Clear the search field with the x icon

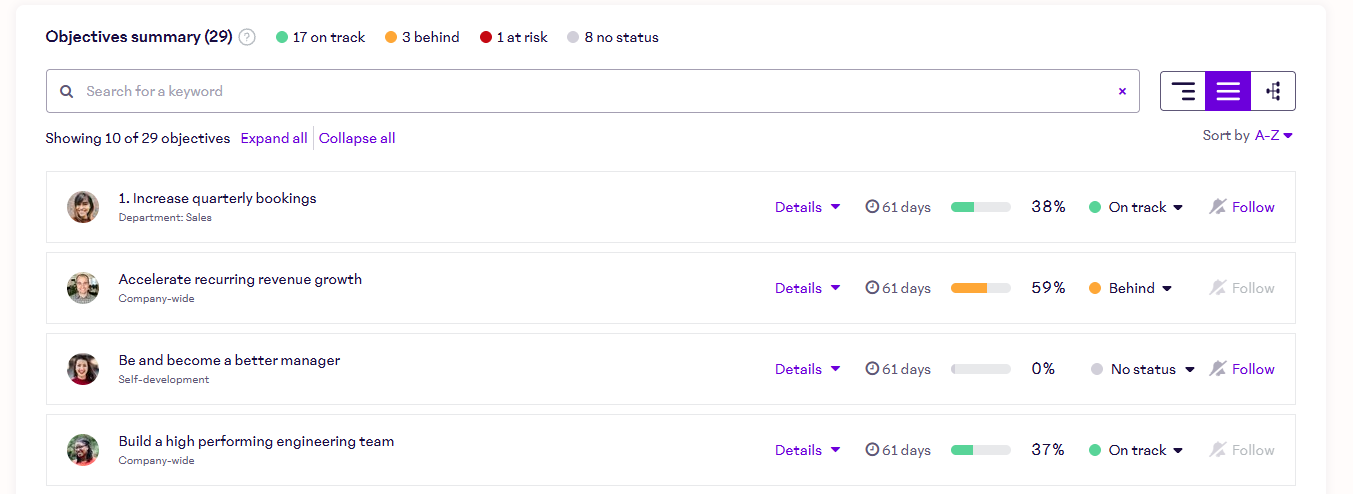tap(1122, 91)
